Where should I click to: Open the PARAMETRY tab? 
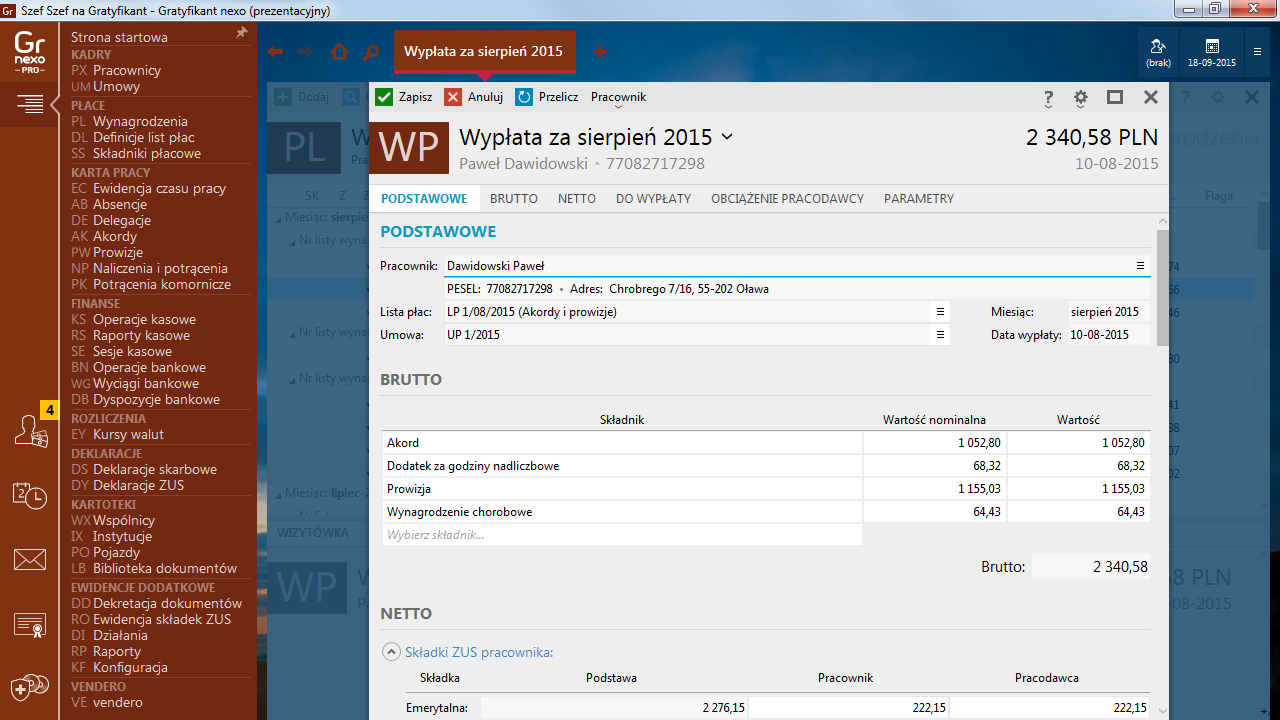917,198
